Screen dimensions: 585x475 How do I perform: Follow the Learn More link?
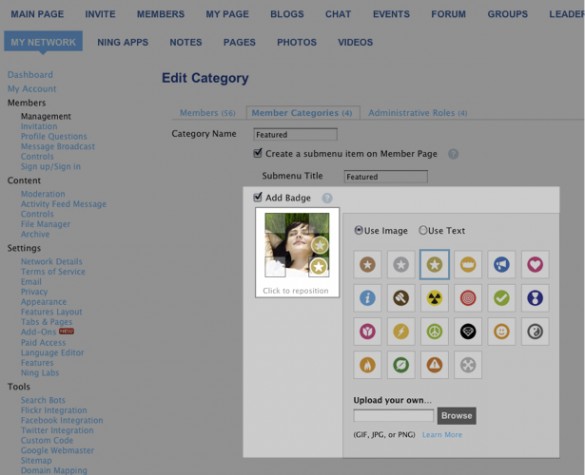pos(442,435)
